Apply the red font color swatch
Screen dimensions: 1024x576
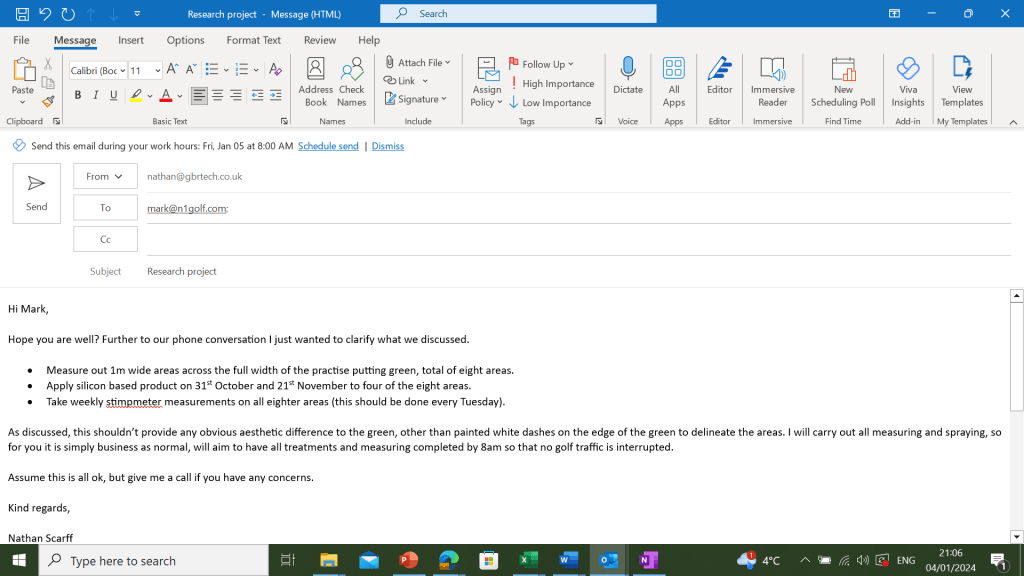(x=166, y=96)
